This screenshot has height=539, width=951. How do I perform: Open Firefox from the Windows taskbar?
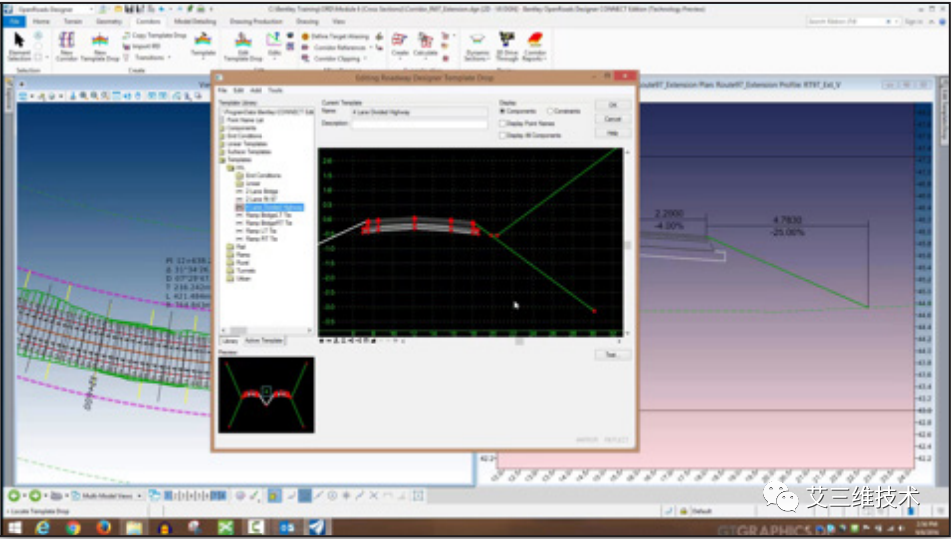pos(104,527)
